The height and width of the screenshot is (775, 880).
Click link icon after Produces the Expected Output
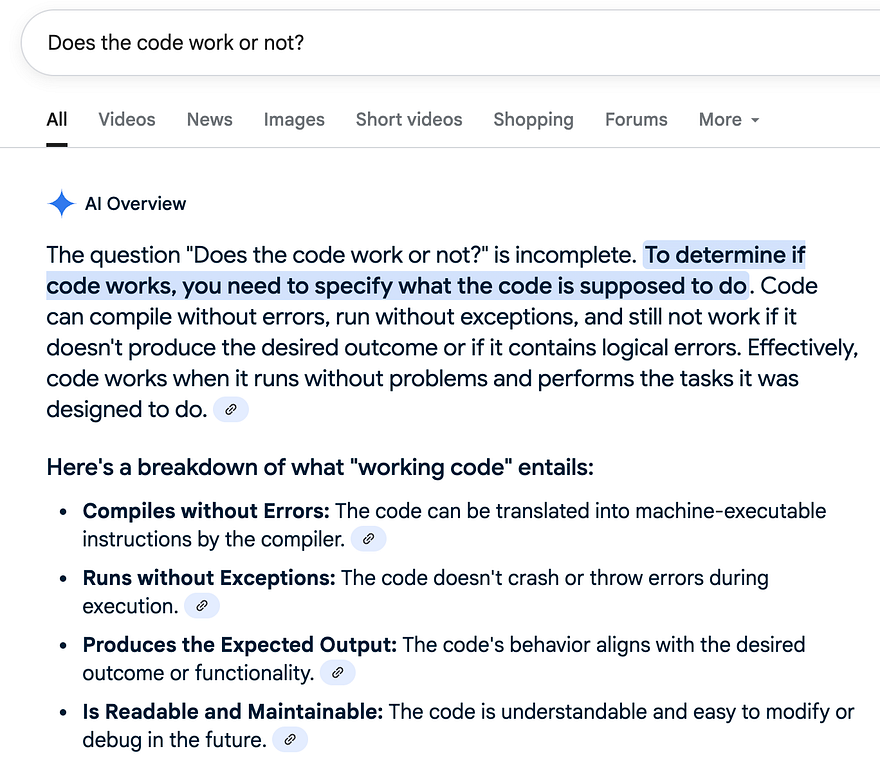337,673
